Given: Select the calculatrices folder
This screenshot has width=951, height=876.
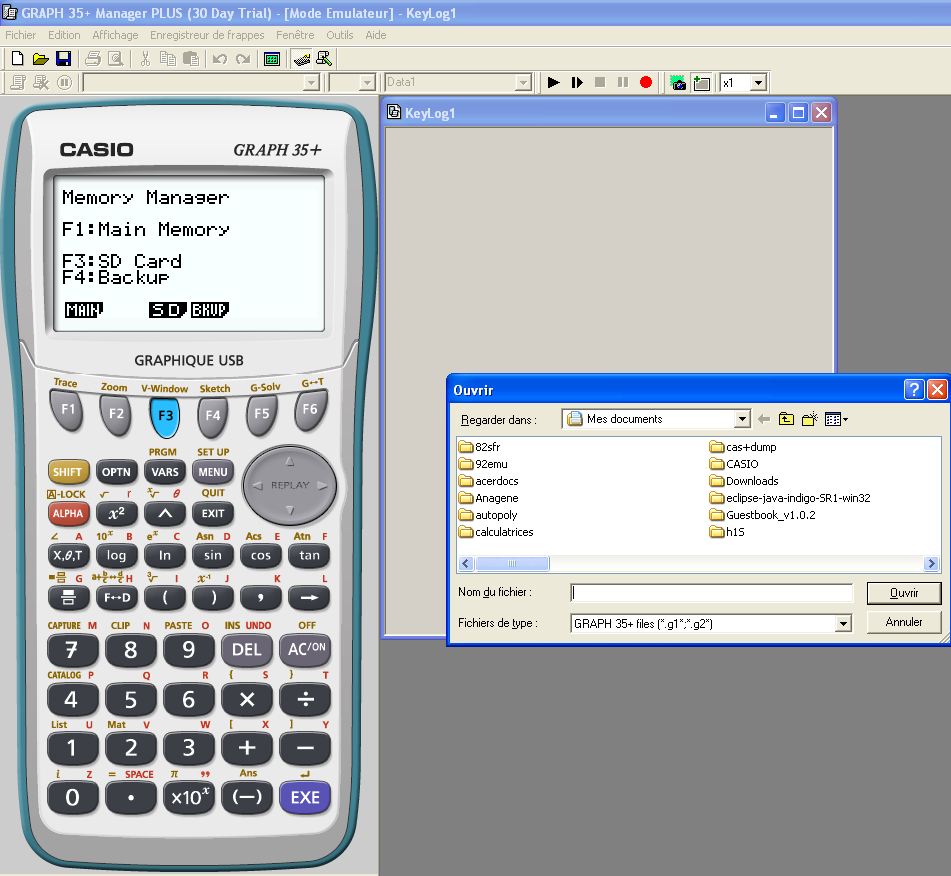Looking at the screenshot, I should click(x=496, y=532).
